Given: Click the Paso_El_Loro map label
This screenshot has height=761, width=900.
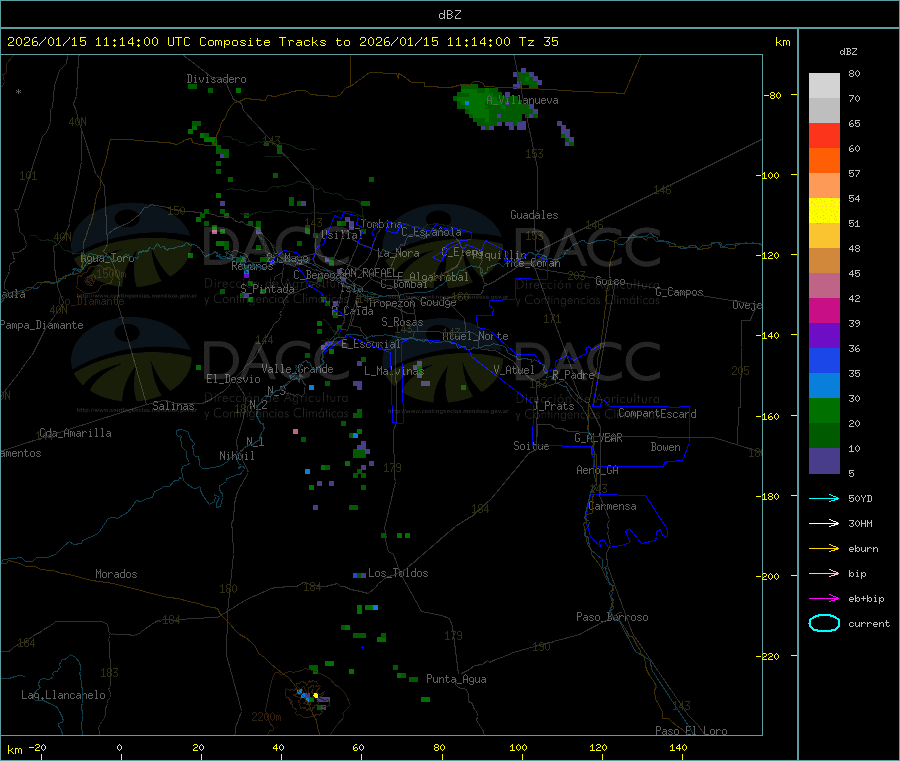Looking at the screenshot, I should 691,731.
